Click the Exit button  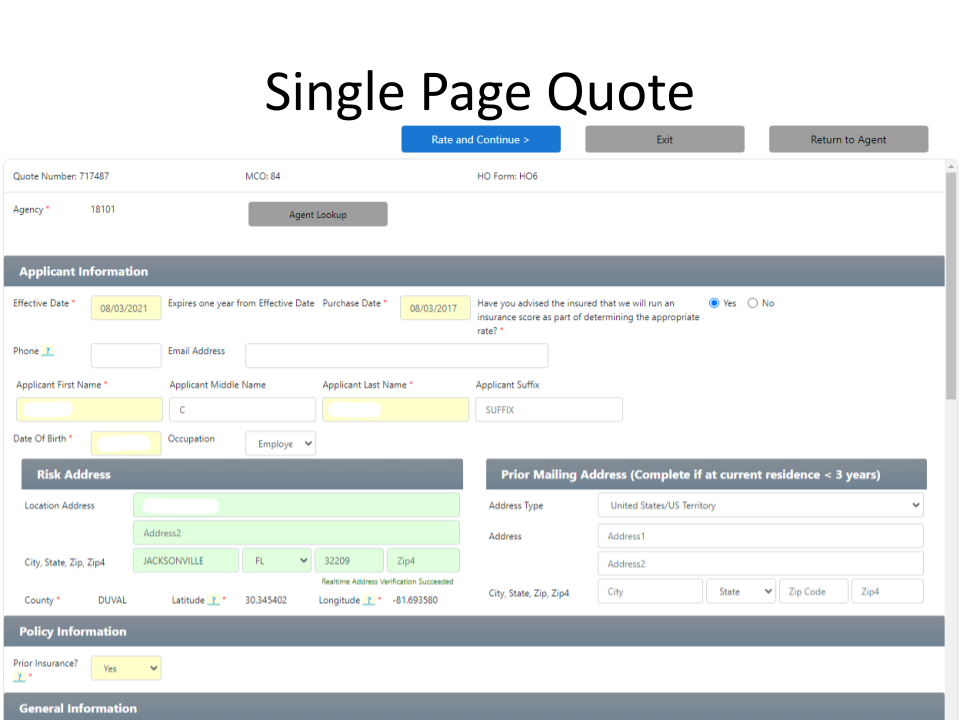pos(664,140)
